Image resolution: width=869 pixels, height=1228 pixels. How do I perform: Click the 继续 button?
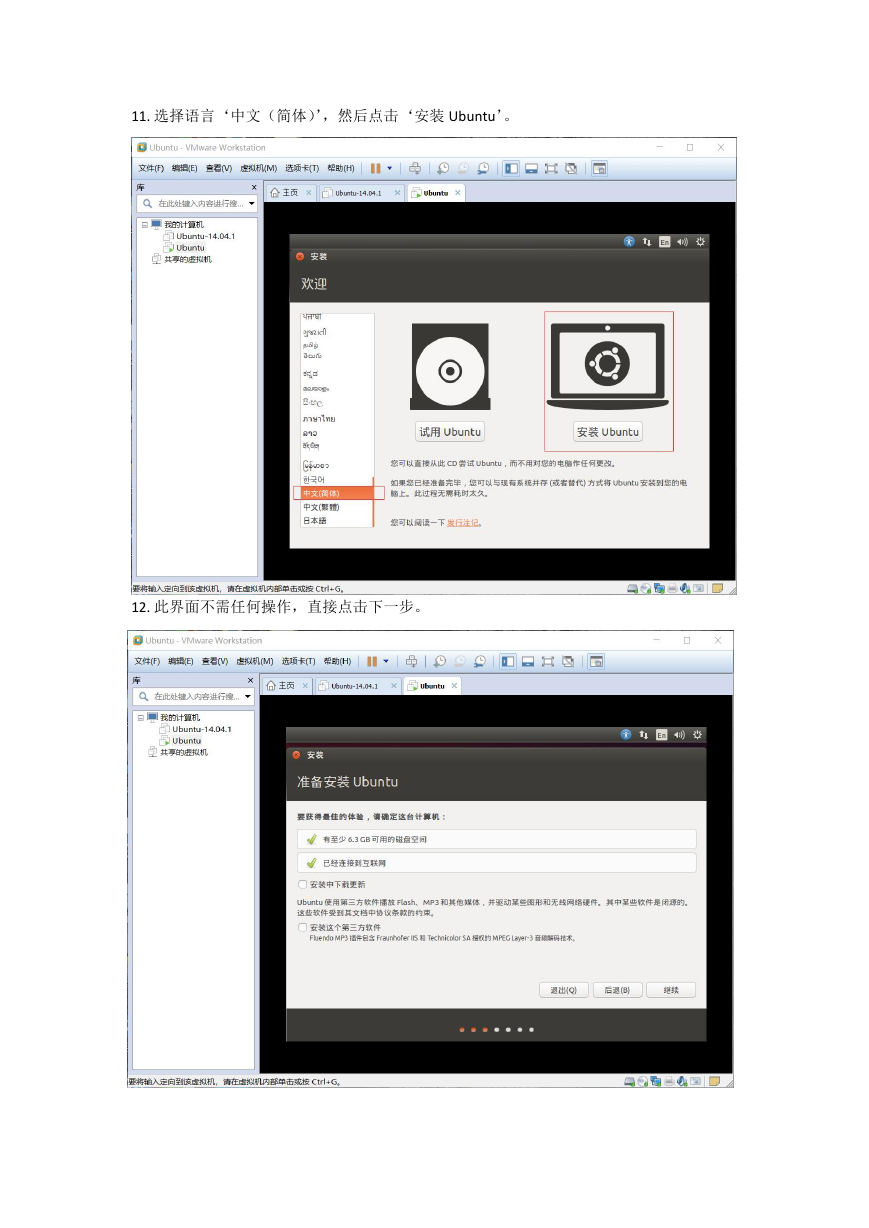pos(671,990)
